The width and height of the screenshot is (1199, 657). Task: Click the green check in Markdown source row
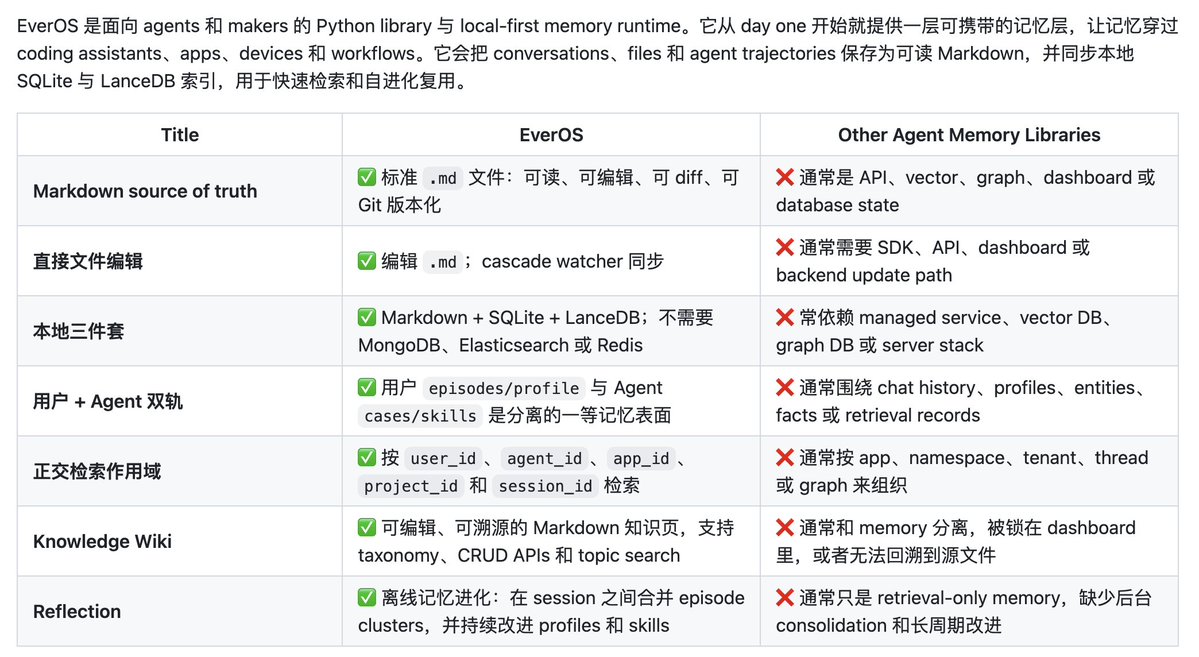pyautogui.click(x=367, y=177)
